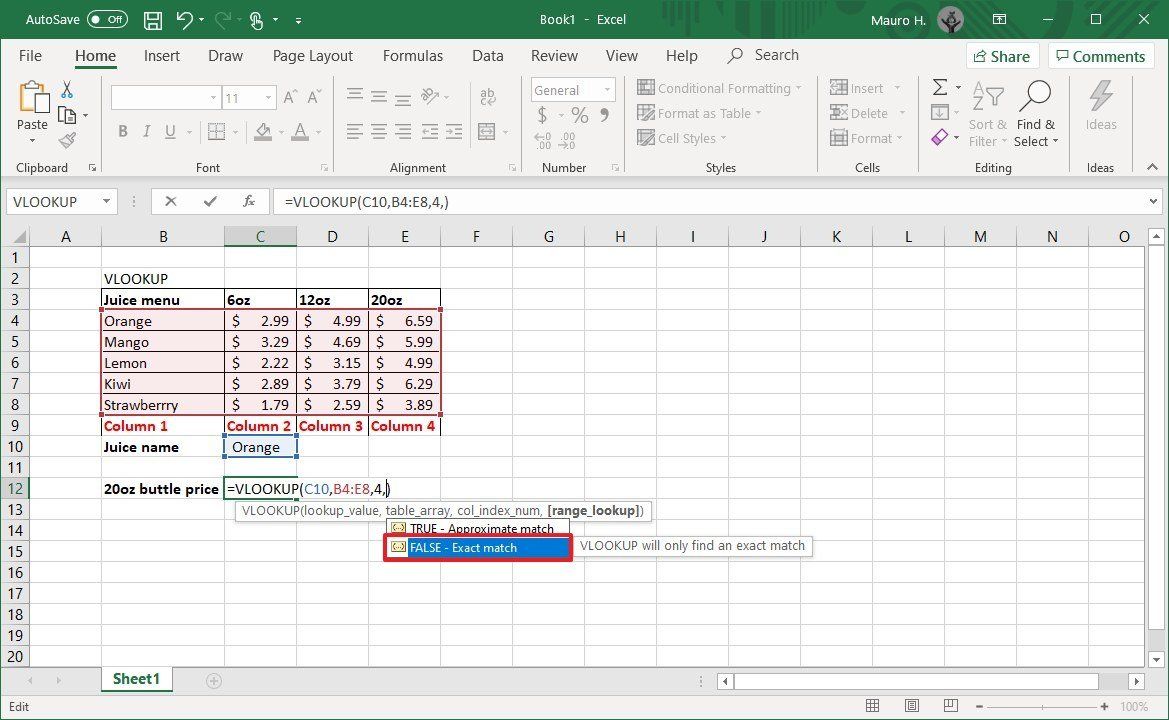Screen dimensions: 1169x720
Task: Open the AutoSum function
Action: click(x=937, y=87)
